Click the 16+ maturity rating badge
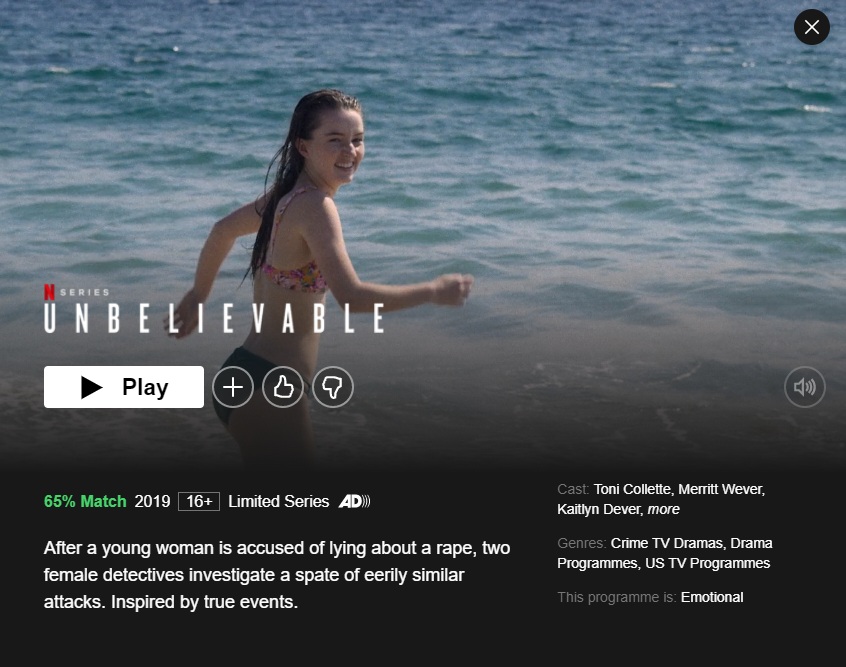 tap(199, 501)
